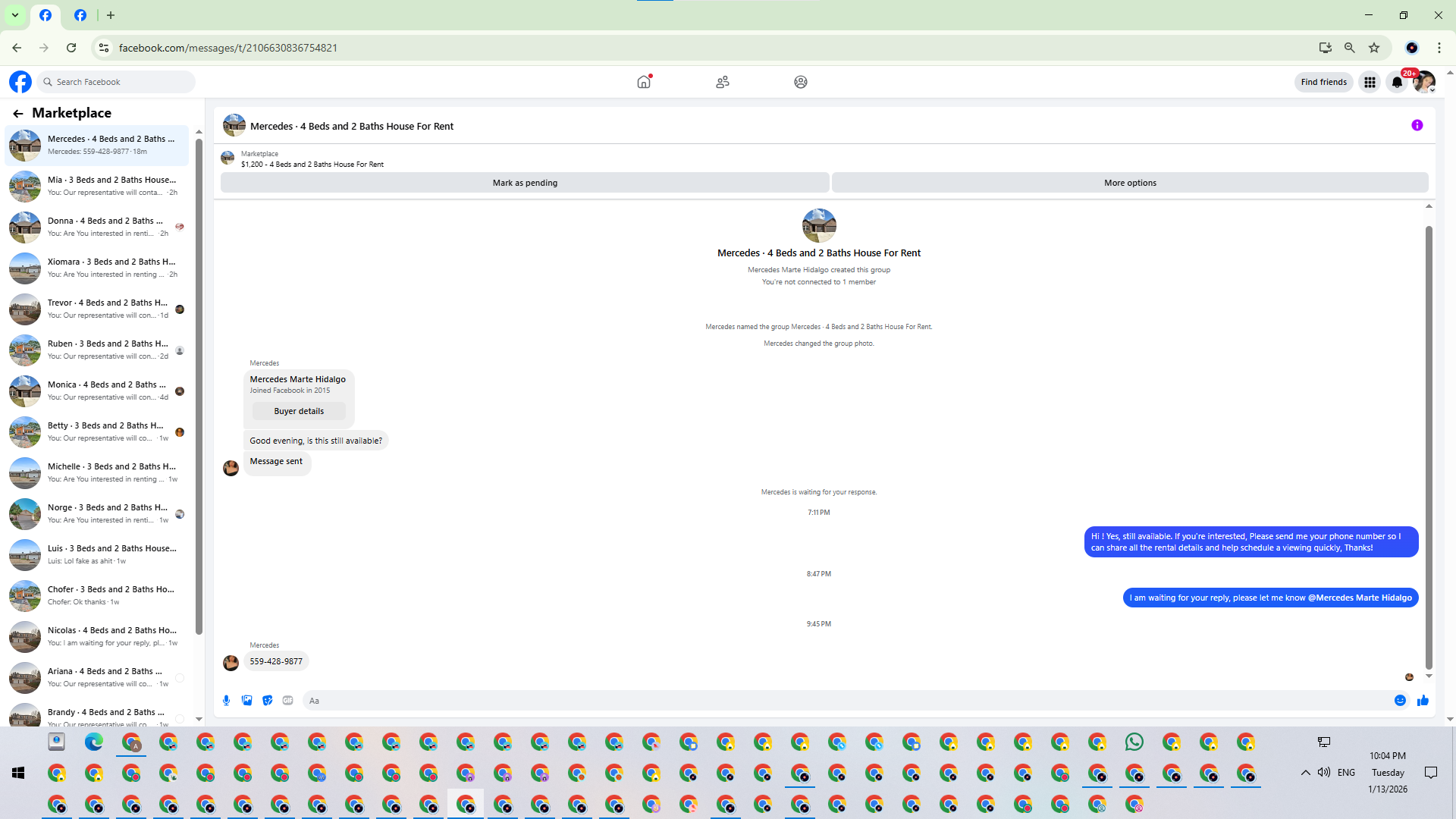Click the voice clip microphone icon
Image resolution: width=1456 pixels, height=819 pixels.
[226, 701]
